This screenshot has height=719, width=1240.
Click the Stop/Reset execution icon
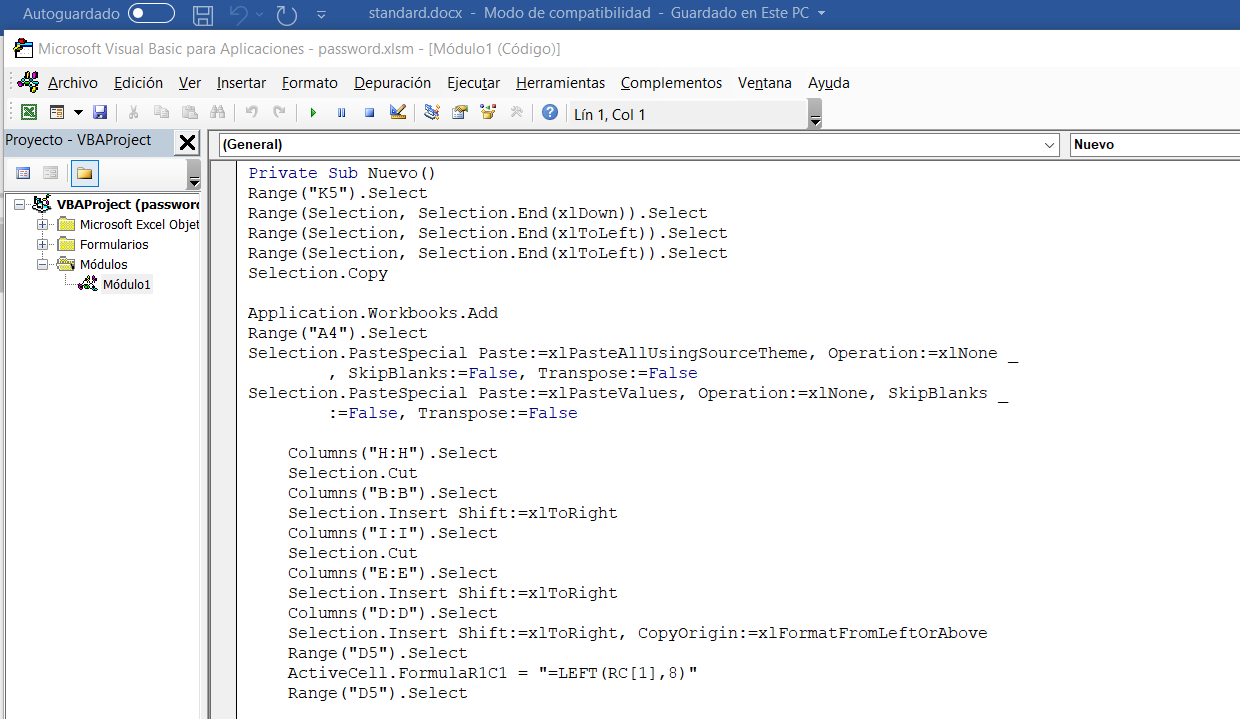pyautogui.click(x=369, y=113)
